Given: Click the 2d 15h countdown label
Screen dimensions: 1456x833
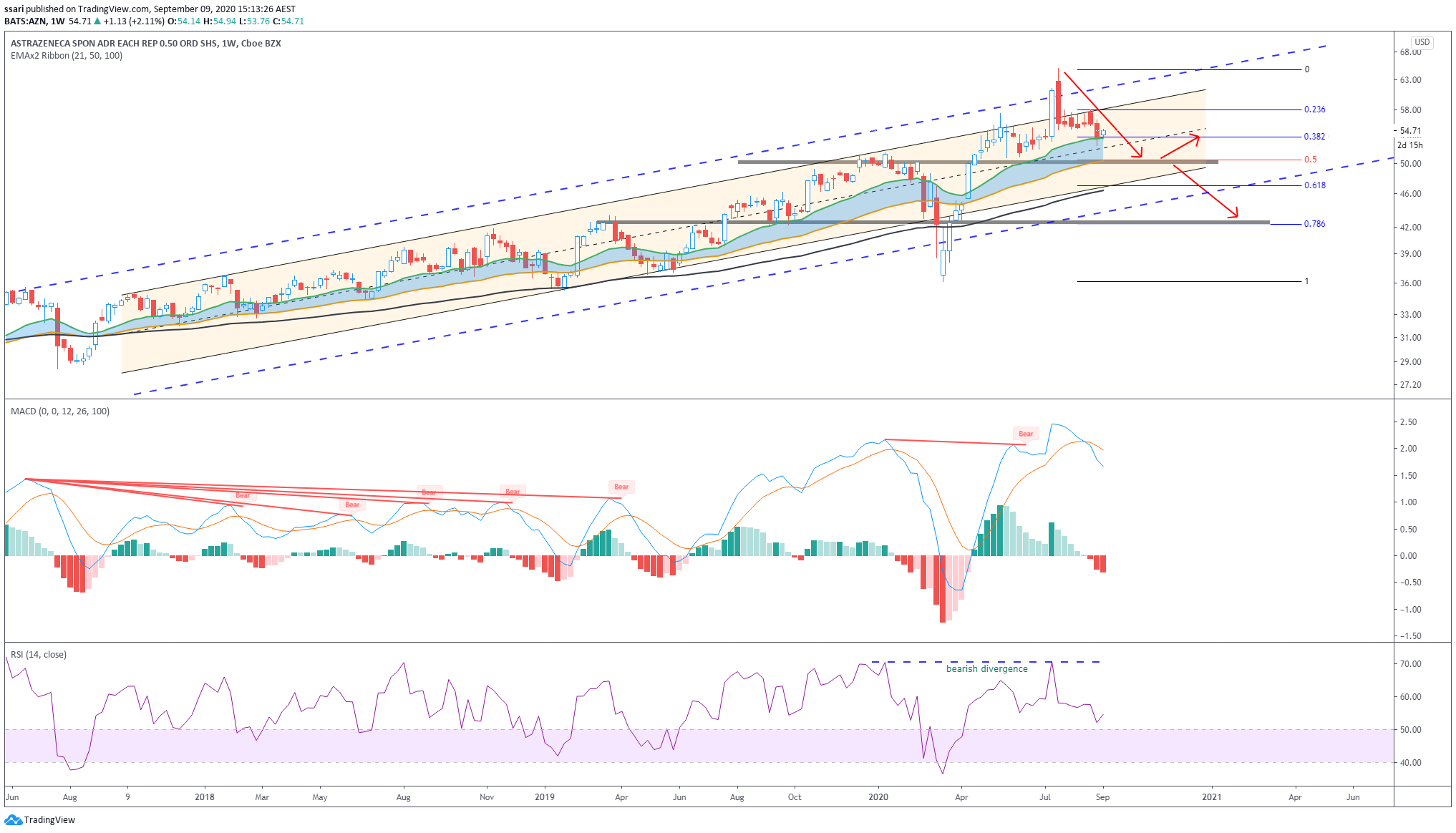Looking at the screenshot, I should [x=1410, y=145].
